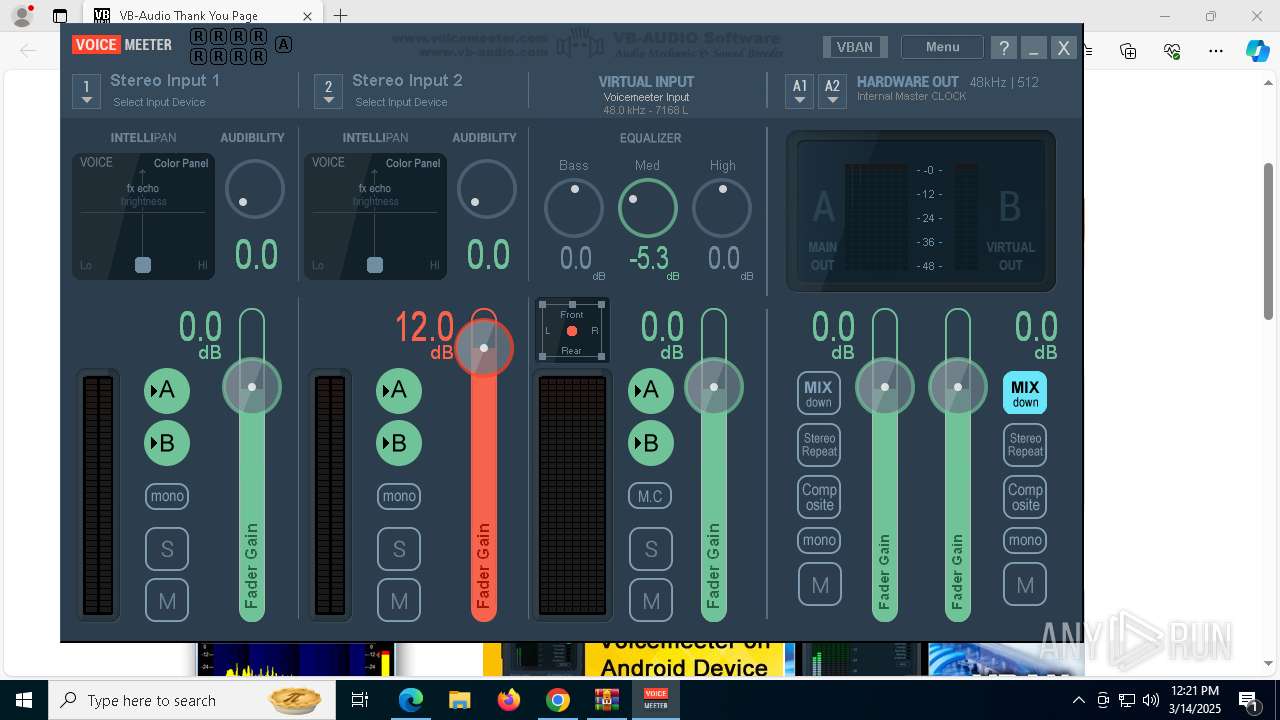Image resolution: width=1280 pixels, height=720 pixels.
Task: Mute Stereo Input 1 strip
Action: pyautogui.click(x=167, y=601)
